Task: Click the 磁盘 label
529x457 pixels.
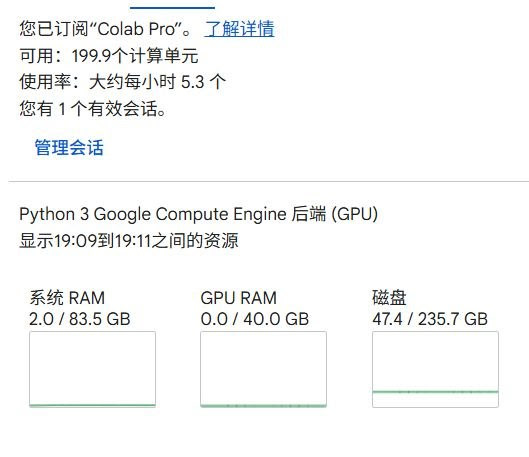Action: (x=389, y=297)
